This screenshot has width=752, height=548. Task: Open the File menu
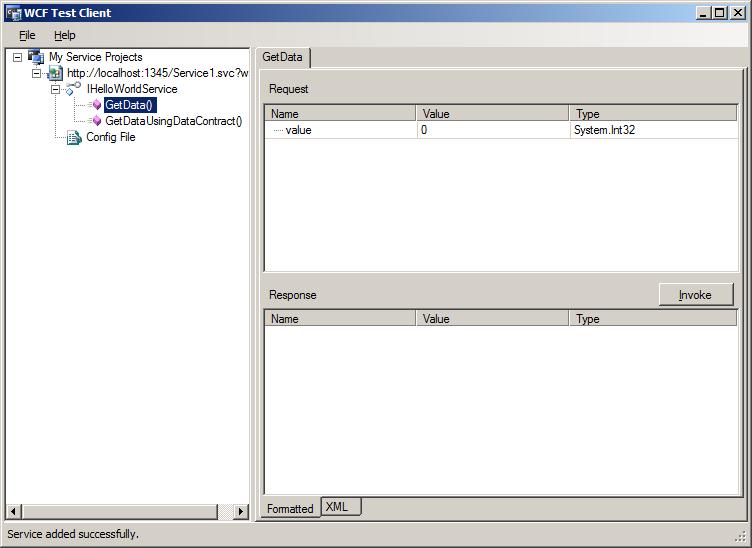click(x=27, y=35)
